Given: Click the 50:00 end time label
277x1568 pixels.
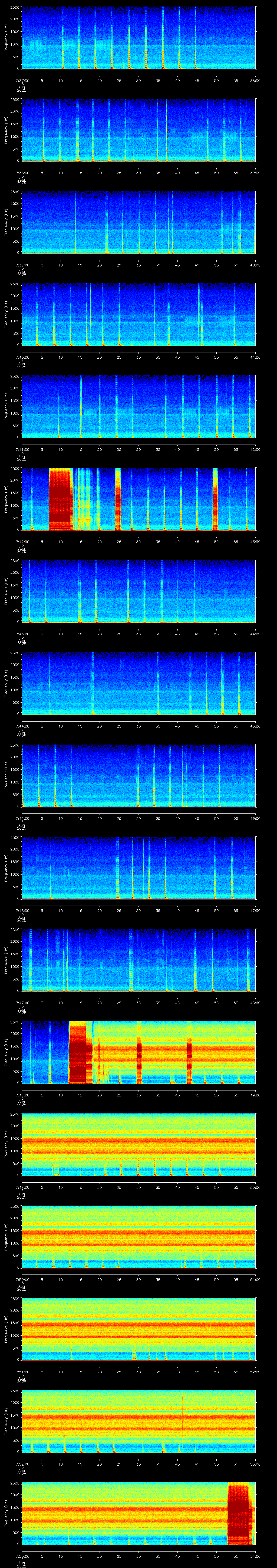Looking at the screenshot, I should (x=256, y=1187).
